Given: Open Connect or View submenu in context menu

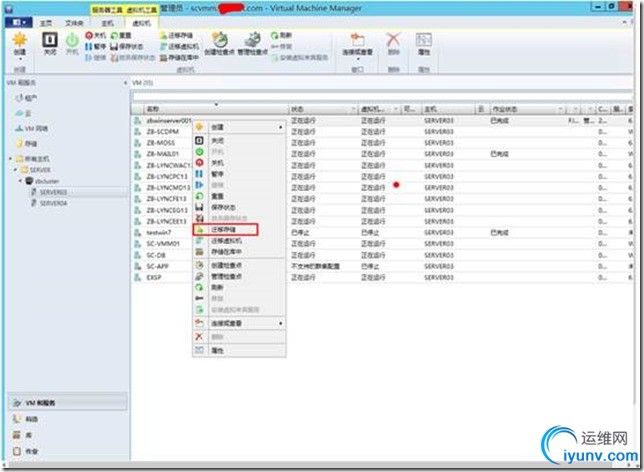Looking at the screenshot, I should pos(239,323).
